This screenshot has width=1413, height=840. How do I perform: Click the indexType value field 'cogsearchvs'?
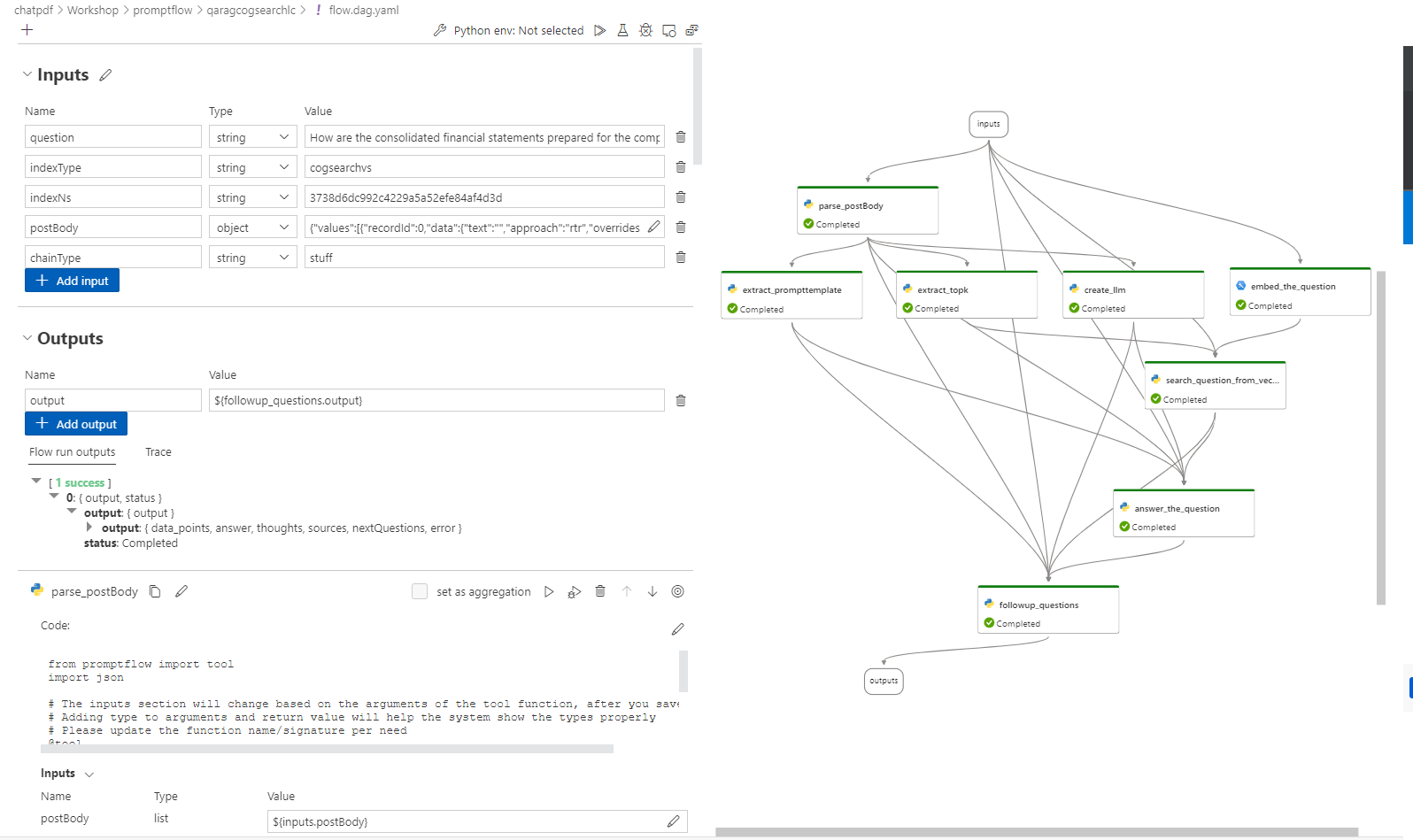click(x=484, y=167)
